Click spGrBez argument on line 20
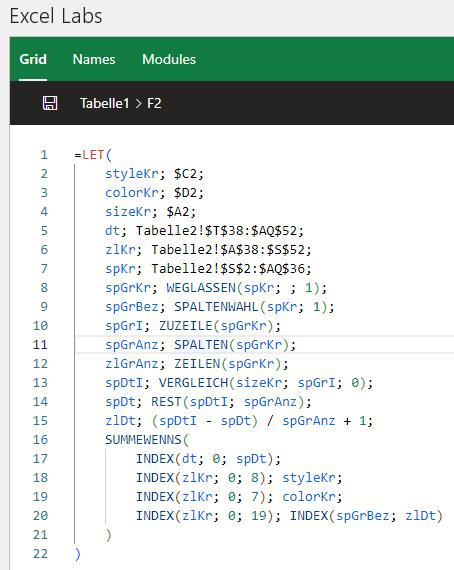 363,515
